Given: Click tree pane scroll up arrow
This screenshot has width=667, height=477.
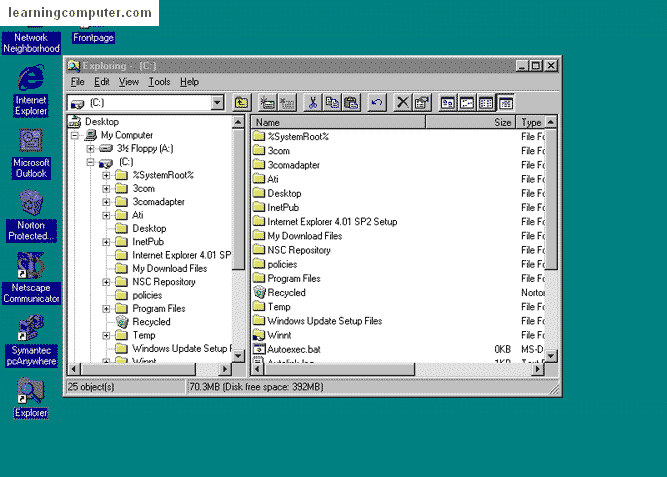Looking at the screenshot, I should pos(238,122).
